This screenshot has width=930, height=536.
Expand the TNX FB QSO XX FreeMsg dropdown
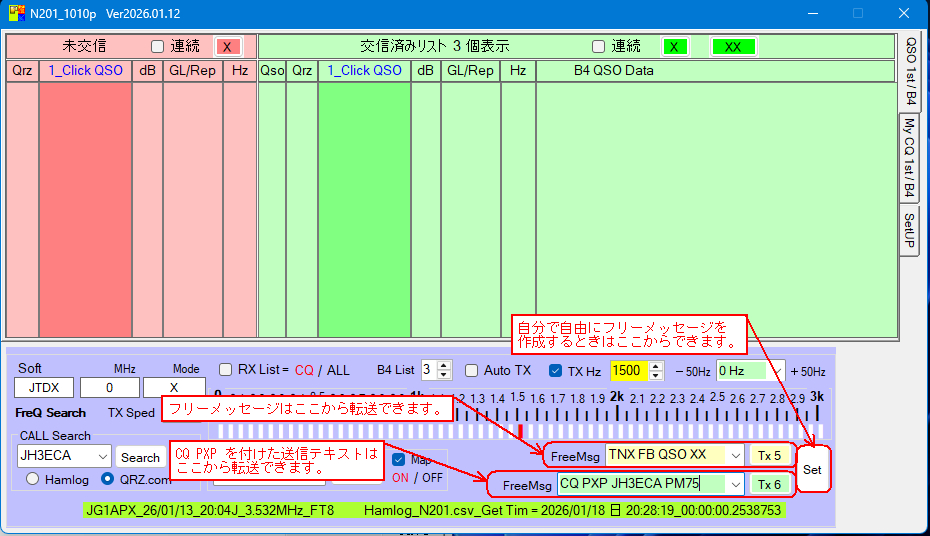[x=737, y=455]
